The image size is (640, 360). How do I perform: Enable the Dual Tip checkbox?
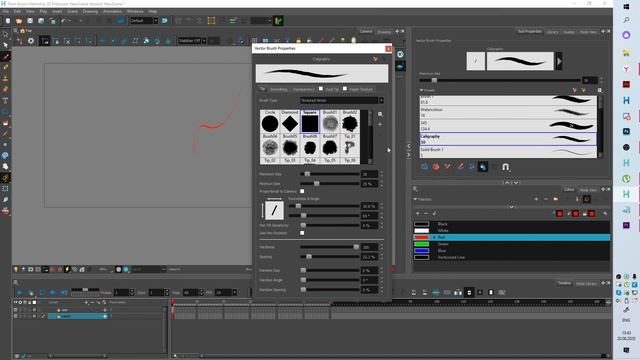pyautogui.click(x=321, y=89)
